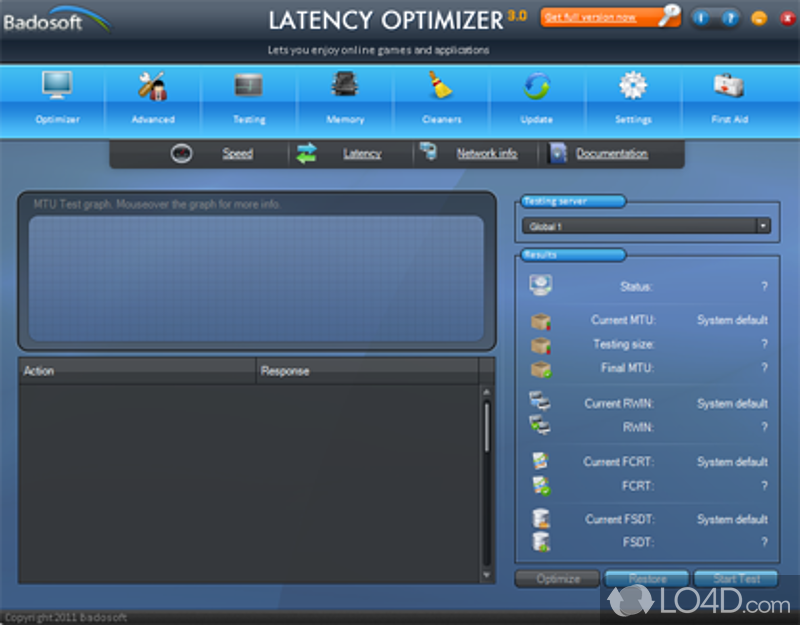800x625 pixels.
Task: Click the scrollbar down arrow in log
Action: [487, 575]
